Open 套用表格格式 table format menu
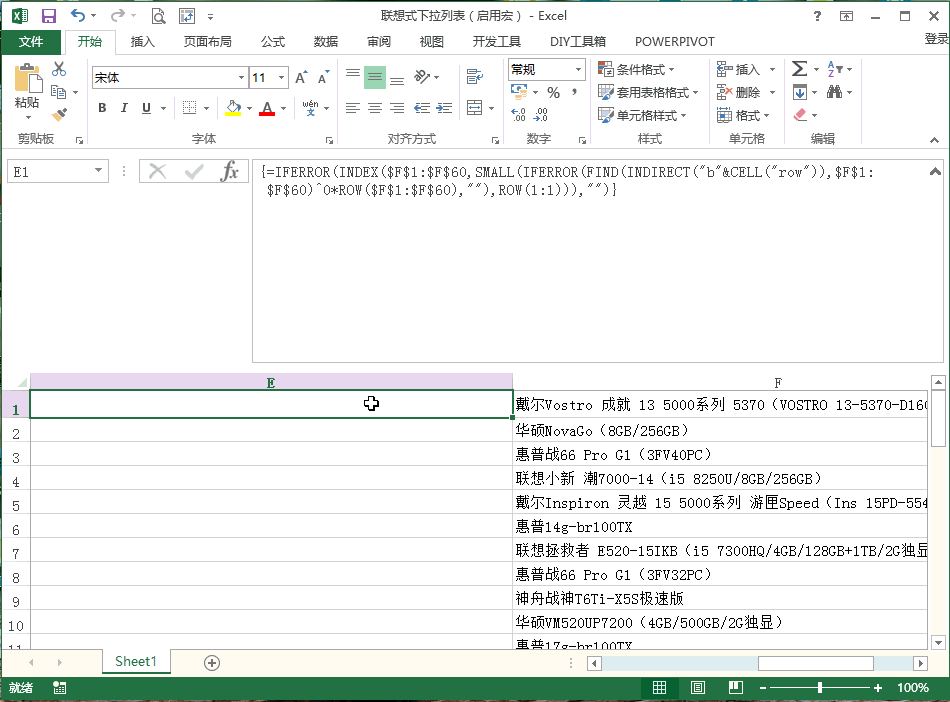This screenshot has height=702, width=950. click(x=648, y=92)
